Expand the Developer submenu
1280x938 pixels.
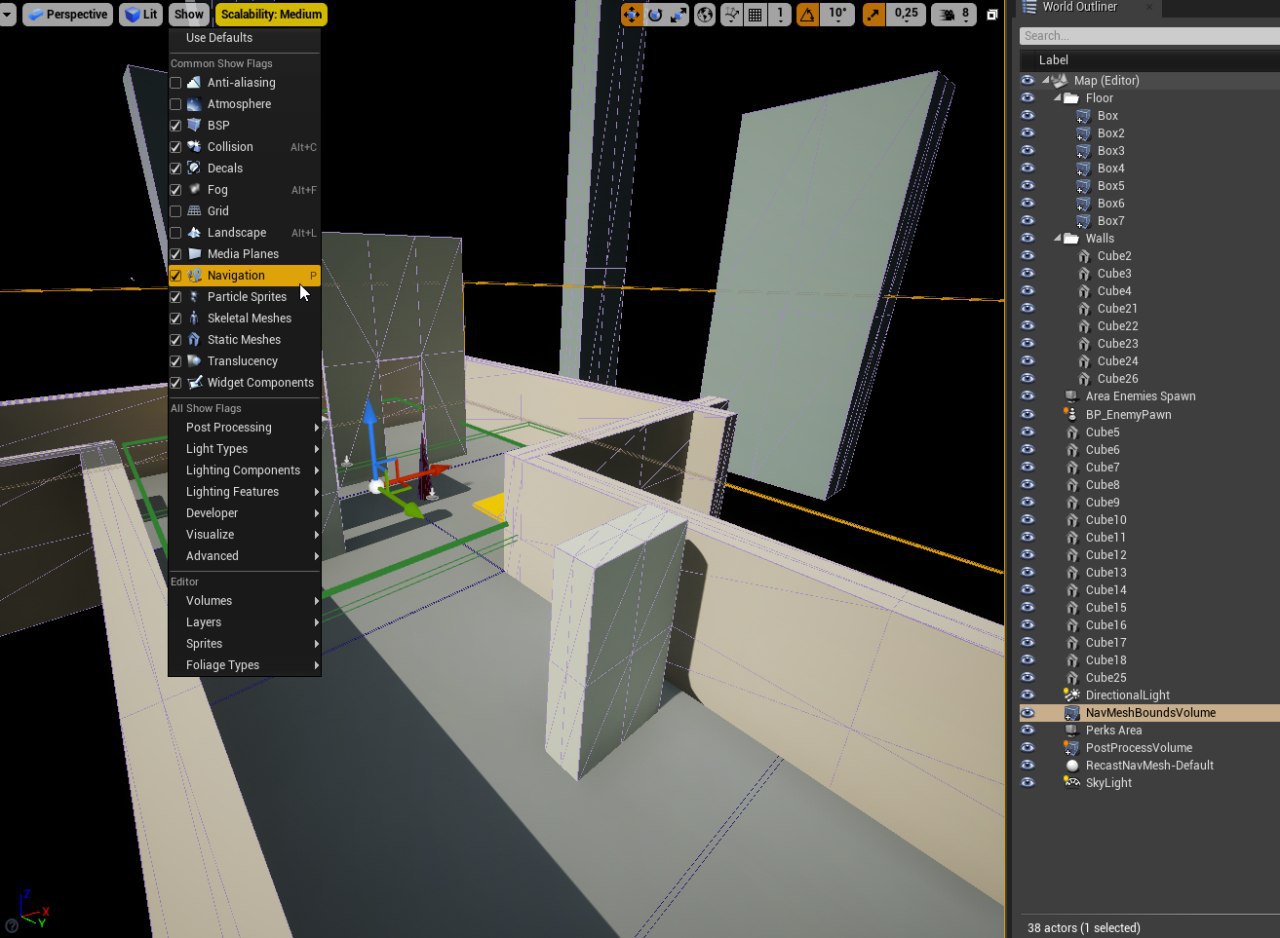[244, 513]
